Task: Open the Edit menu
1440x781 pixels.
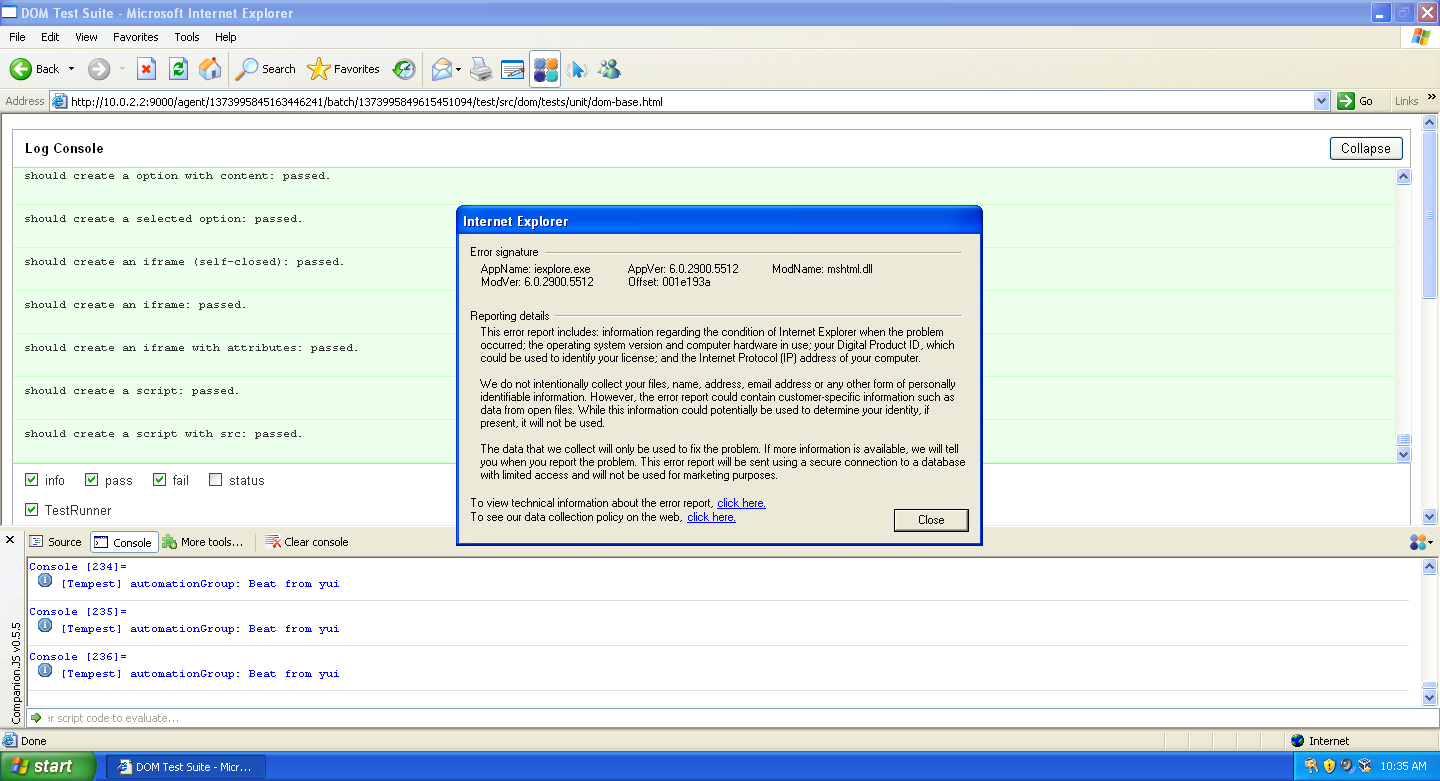Action: pyautogui.click(x=50, y=37)
